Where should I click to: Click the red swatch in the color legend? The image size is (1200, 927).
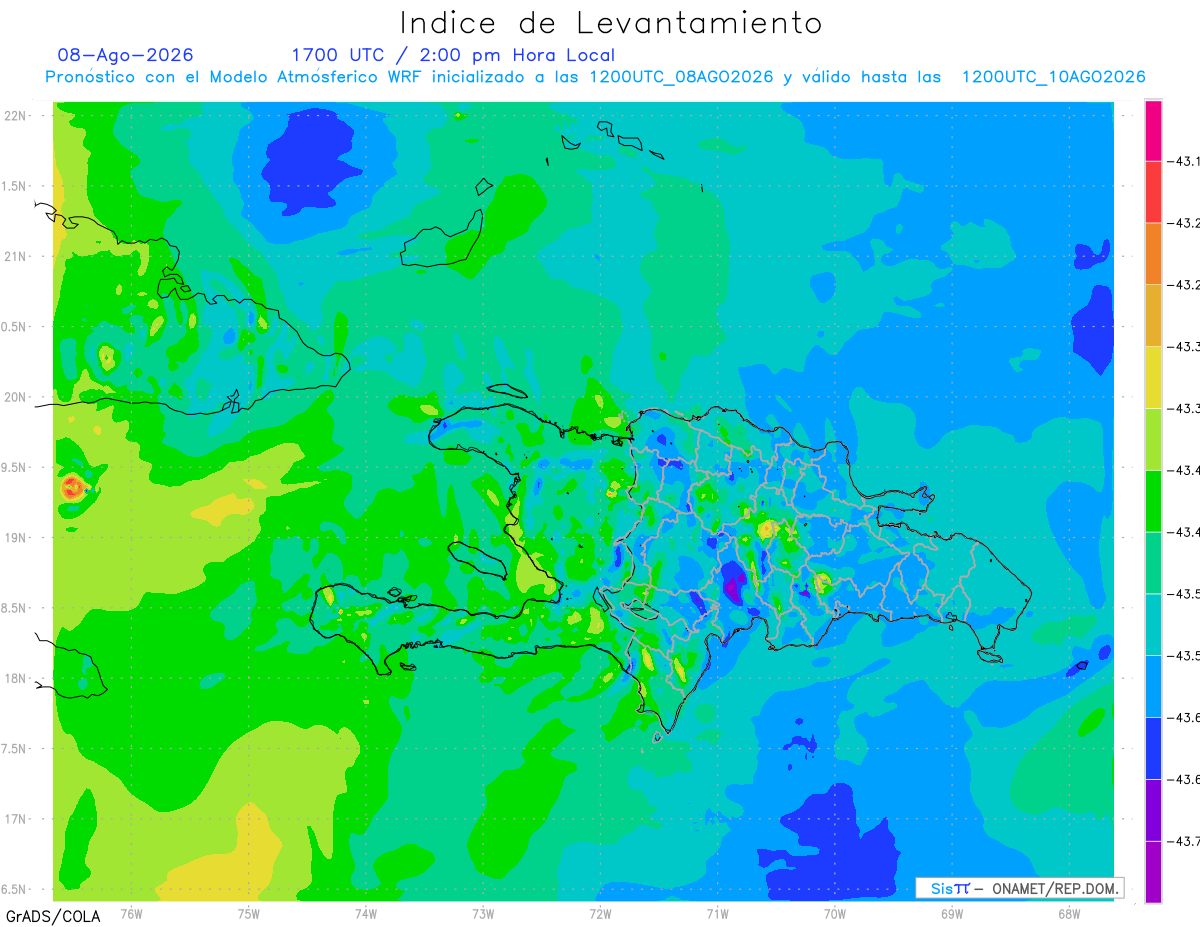1153,192
